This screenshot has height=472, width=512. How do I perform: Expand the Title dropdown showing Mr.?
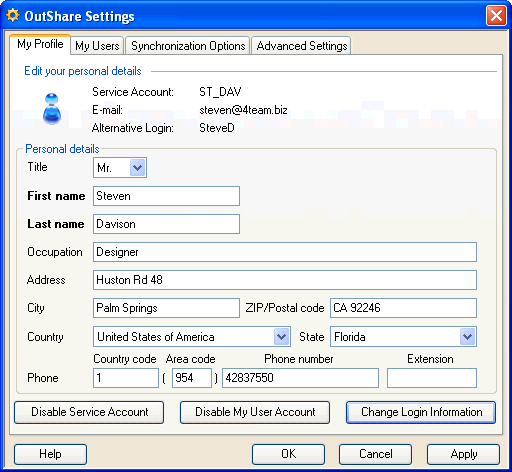137,168
